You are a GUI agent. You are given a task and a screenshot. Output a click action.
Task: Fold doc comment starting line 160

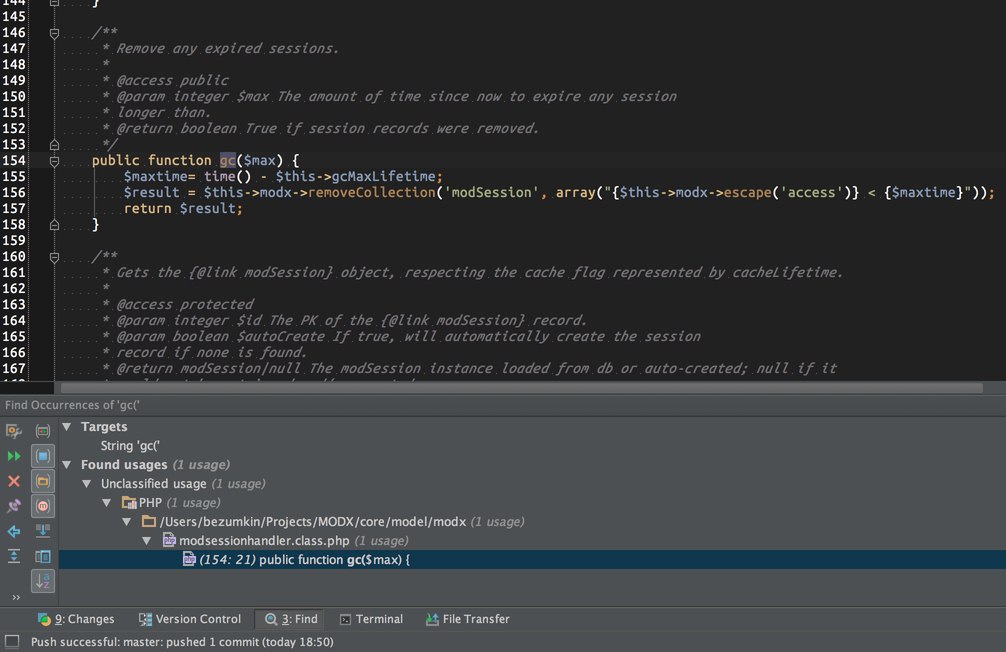pyautogui.click(x=55, y=257)
